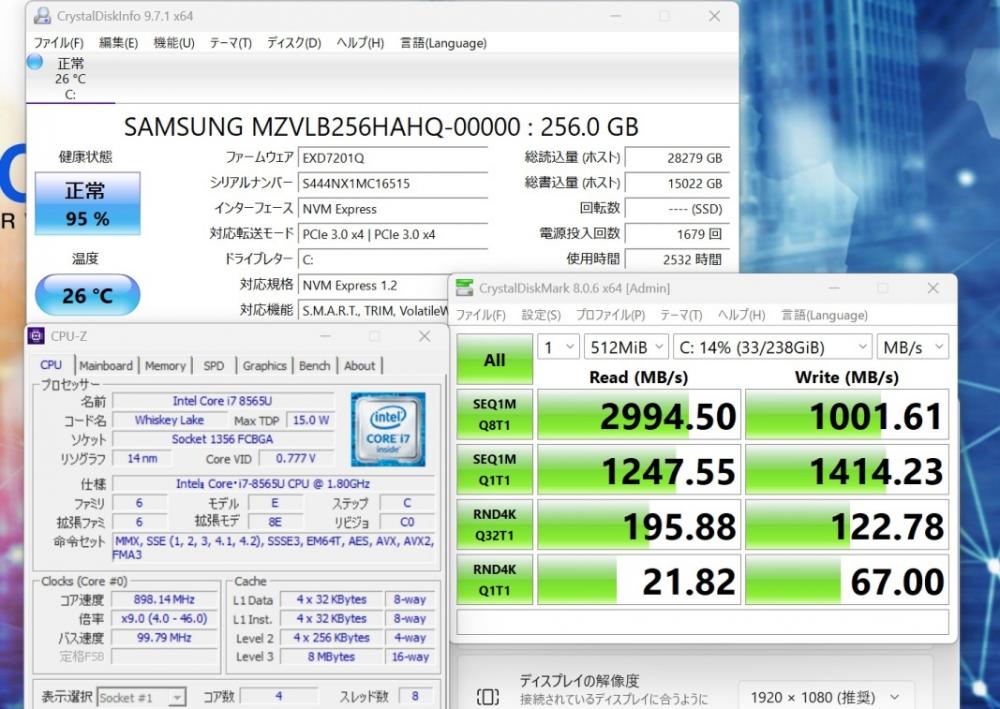Run the RND4K Q32T1 test
1000x709 pixels.
(x=494, y=525)
